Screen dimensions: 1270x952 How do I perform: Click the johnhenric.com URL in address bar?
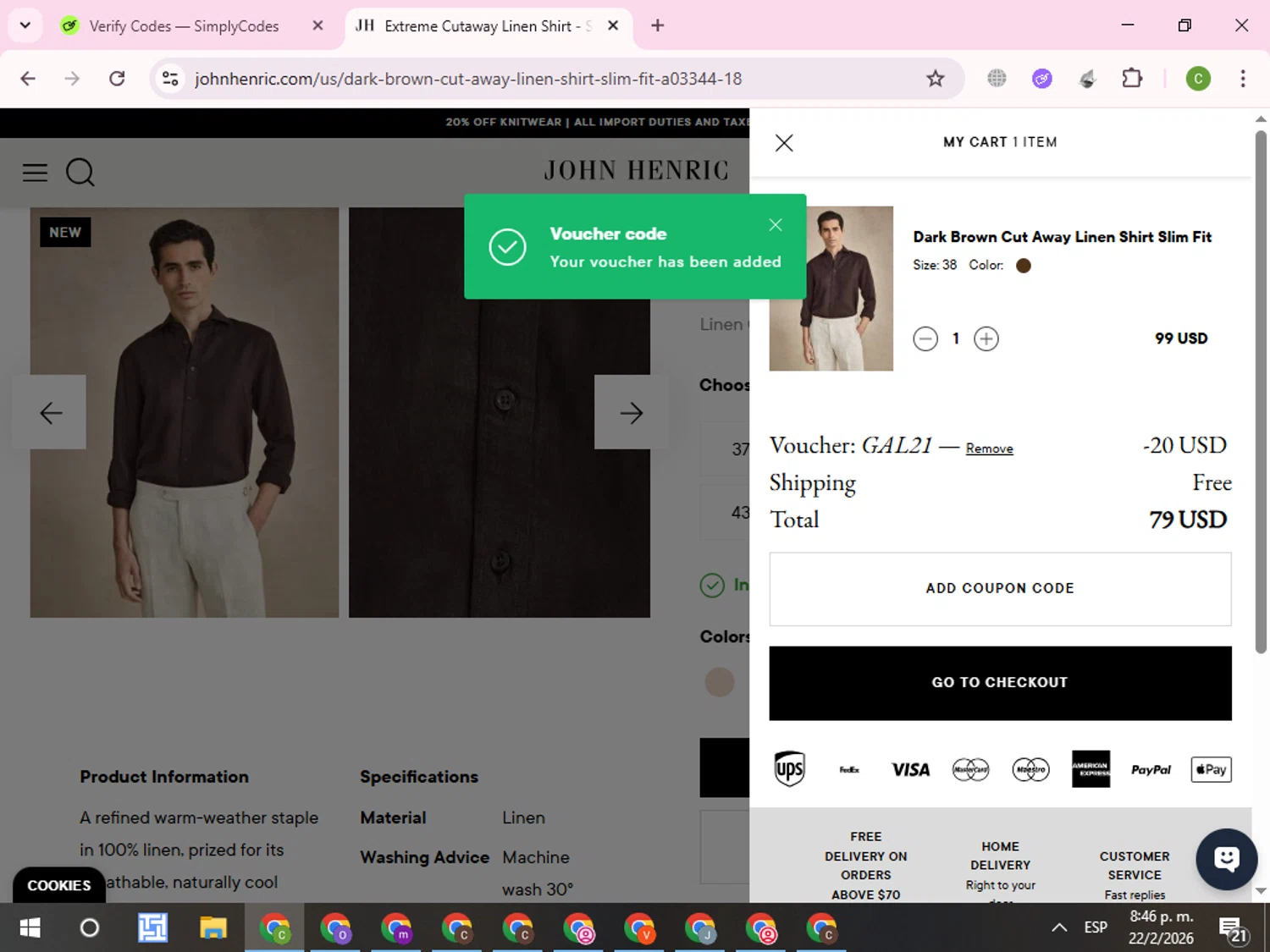467,79
